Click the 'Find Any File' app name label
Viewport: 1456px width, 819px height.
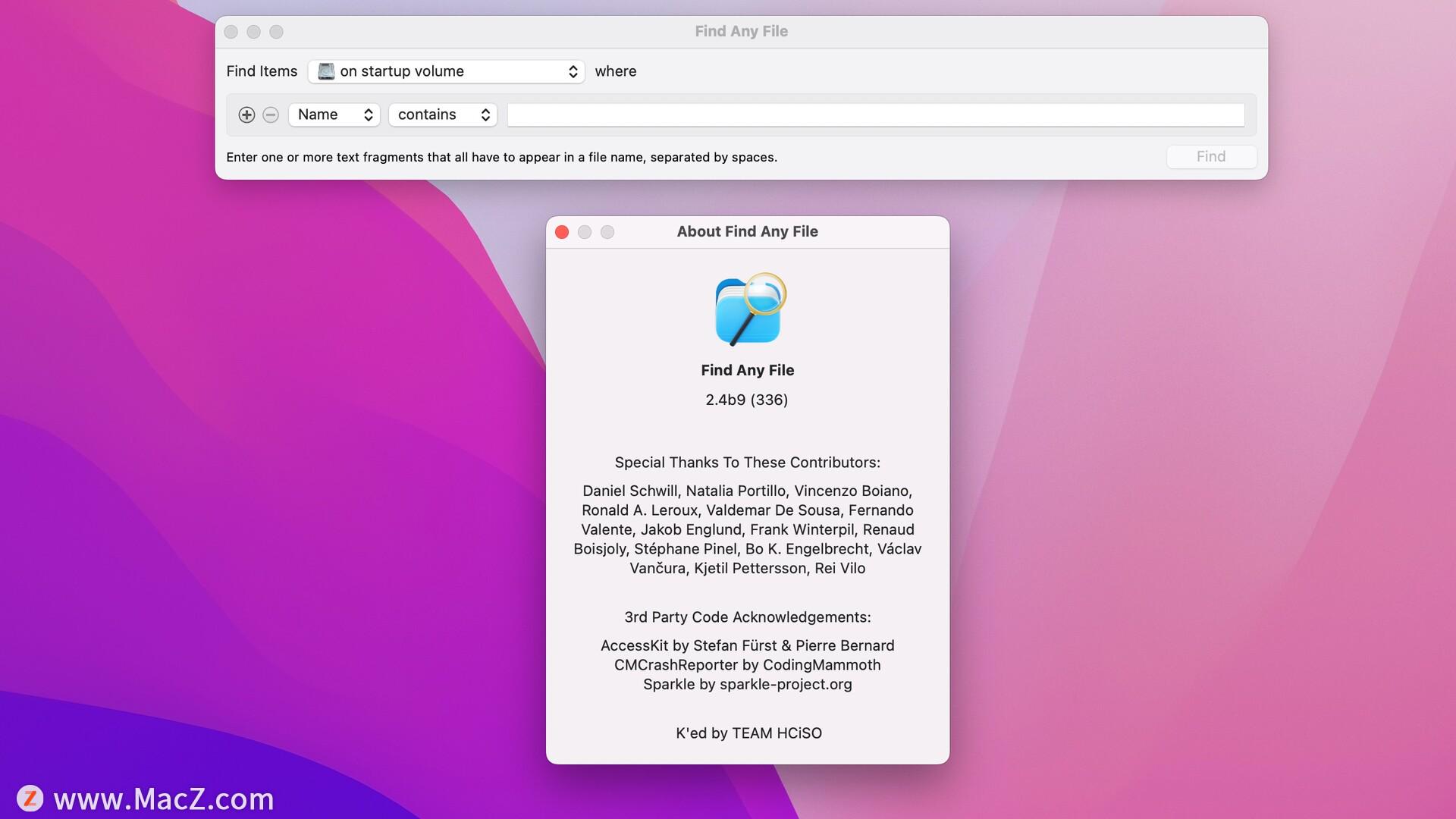pos(748,370)
